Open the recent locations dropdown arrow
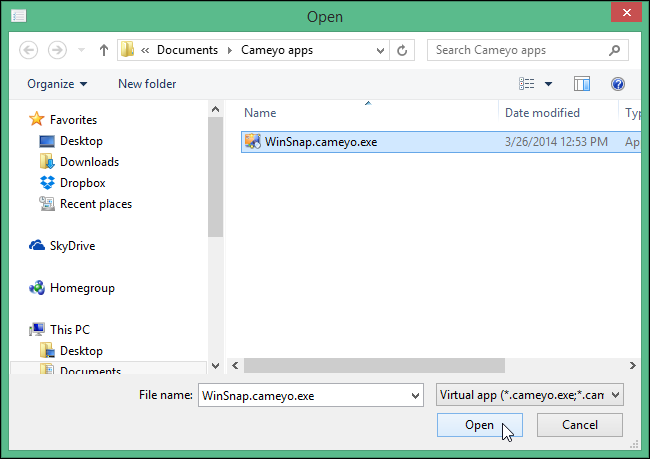This screenshot has width=650, height=459. [82, 51]
